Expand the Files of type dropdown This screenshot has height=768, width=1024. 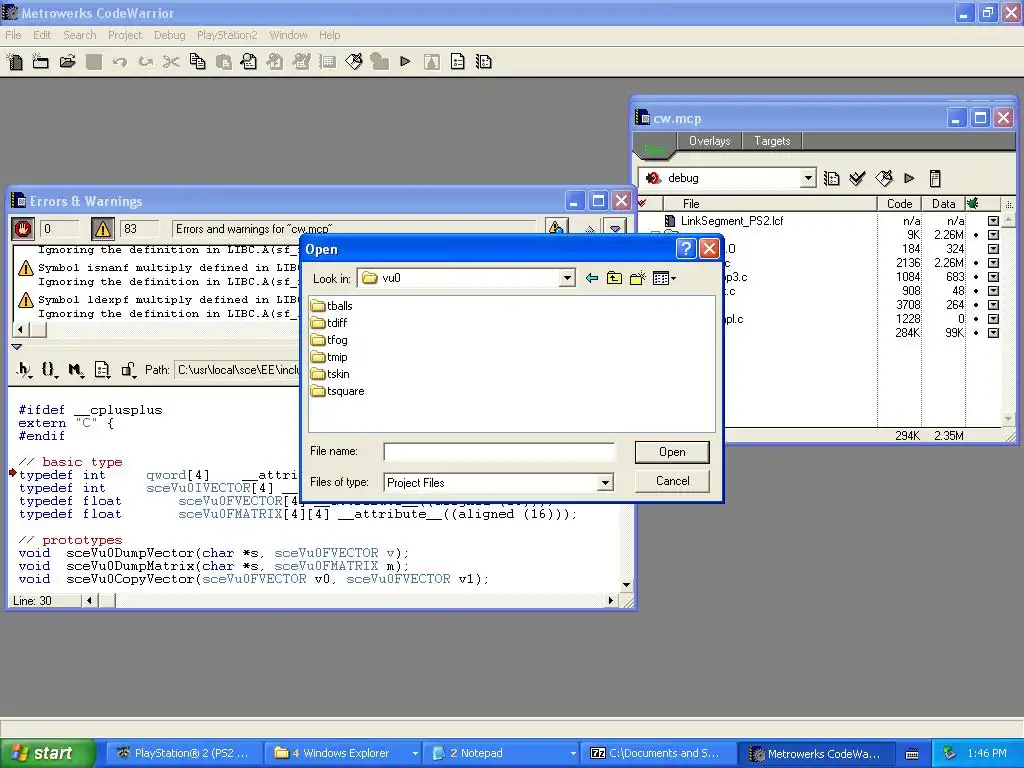[605, 483]
